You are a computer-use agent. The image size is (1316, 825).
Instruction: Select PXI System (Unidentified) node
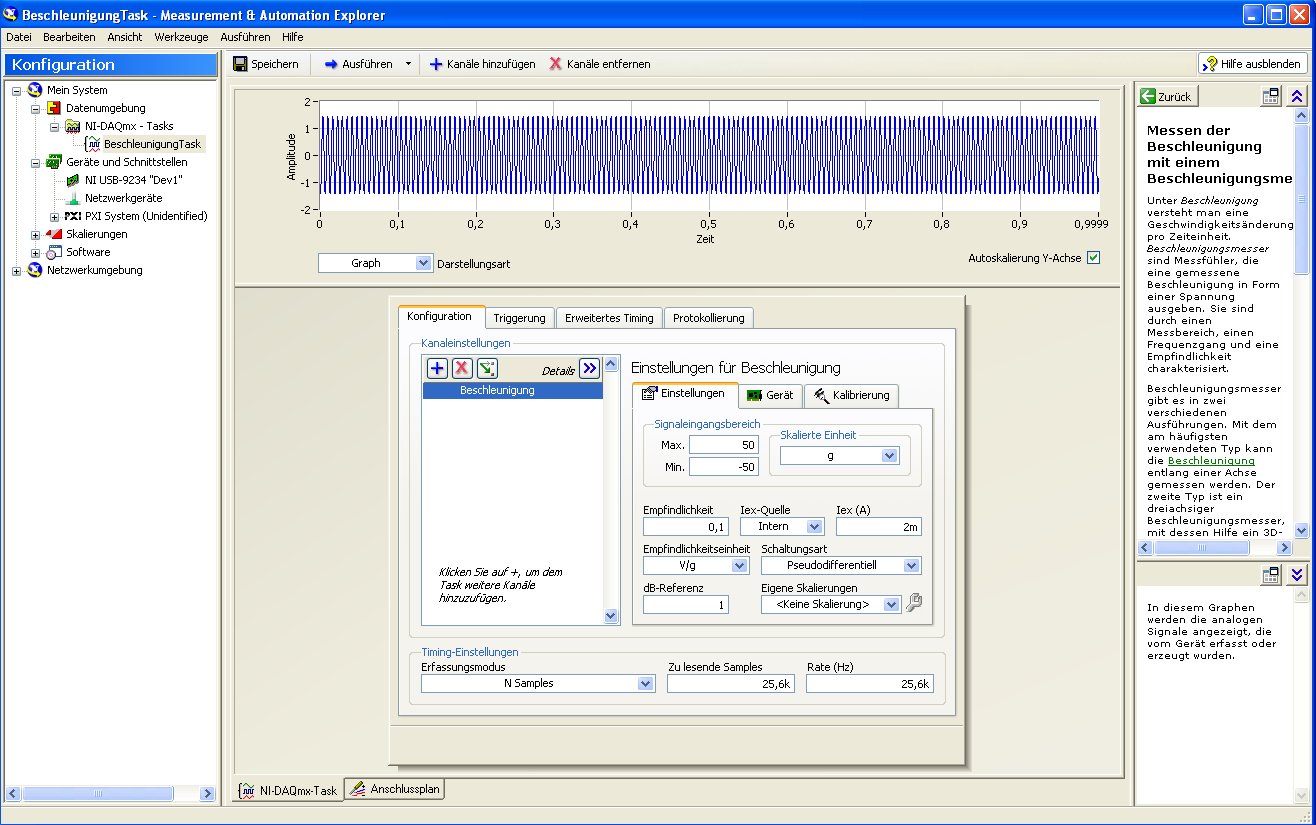point(146,216)
